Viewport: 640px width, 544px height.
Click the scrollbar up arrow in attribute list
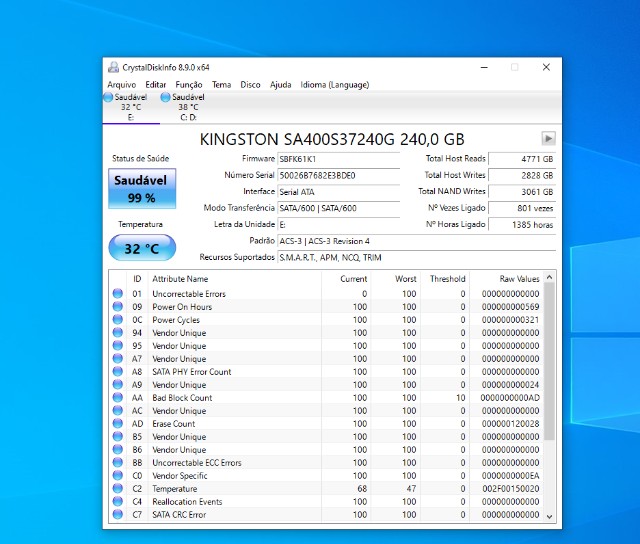click(549, 277)
